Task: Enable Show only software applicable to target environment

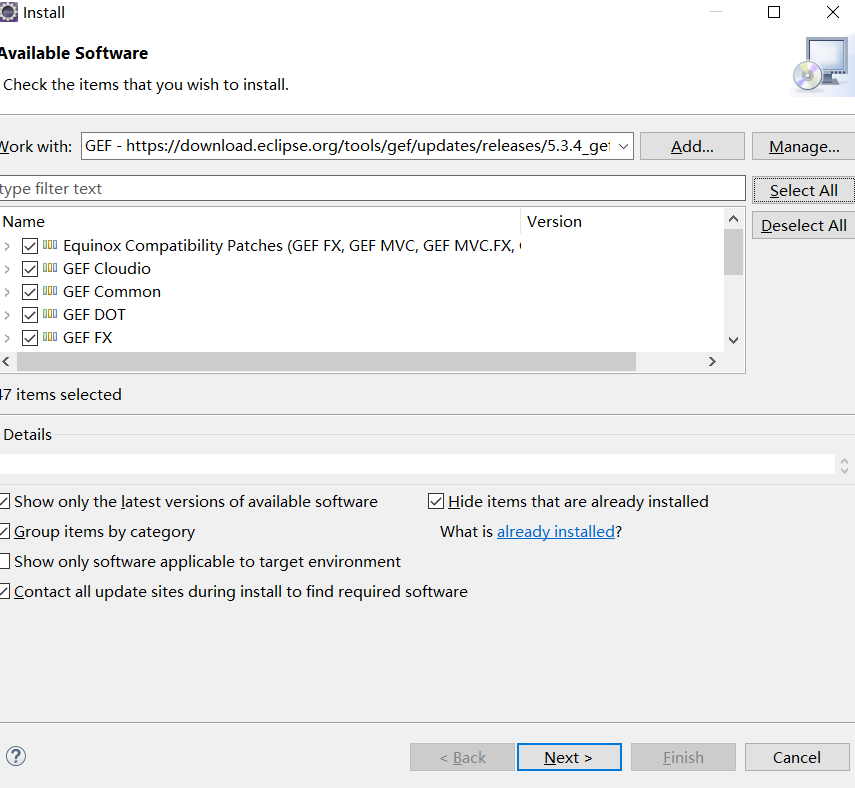Action: [4, 561]
